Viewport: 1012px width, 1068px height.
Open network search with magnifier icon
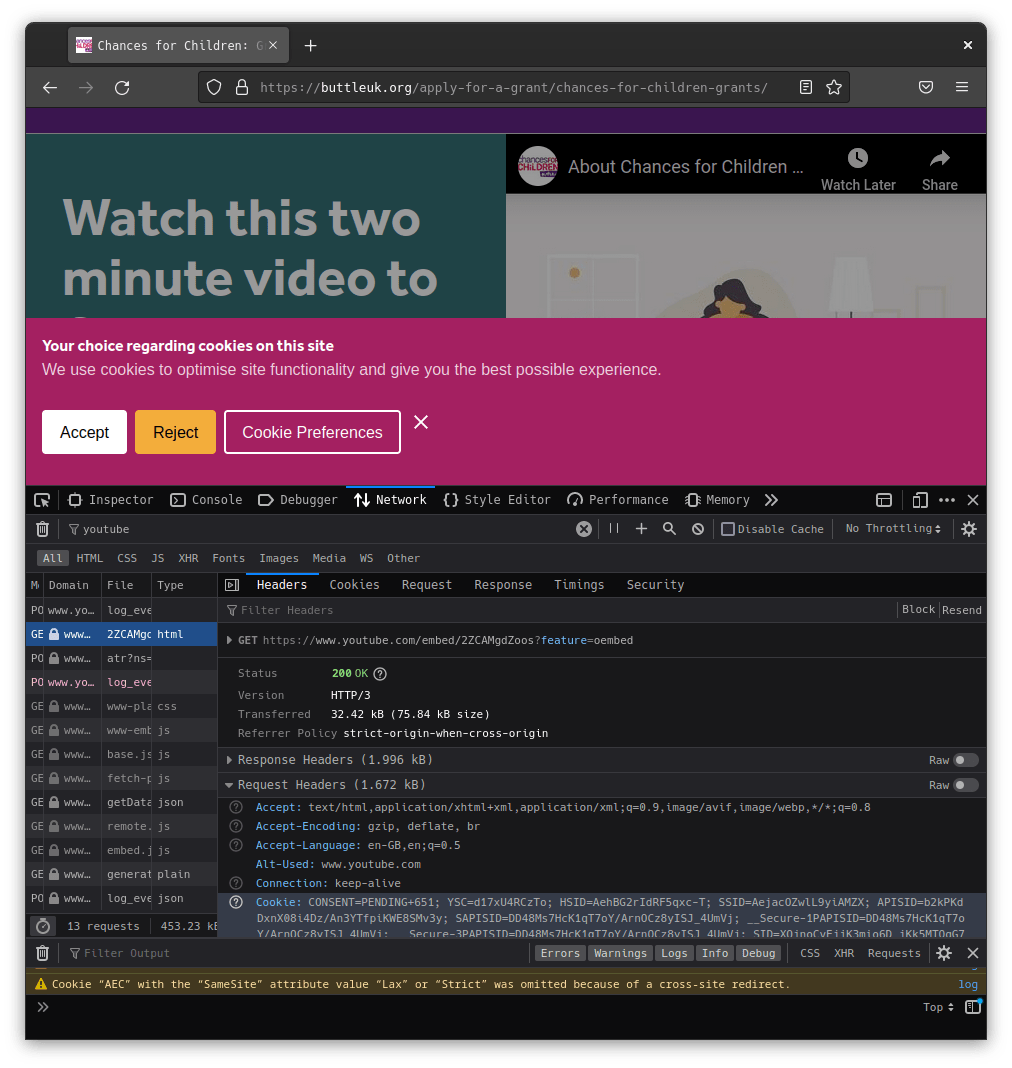(x=669, y=529)
